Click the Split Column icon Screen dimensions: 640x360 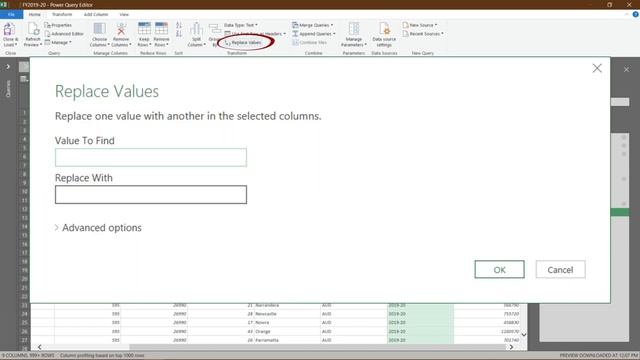[196, 29]
